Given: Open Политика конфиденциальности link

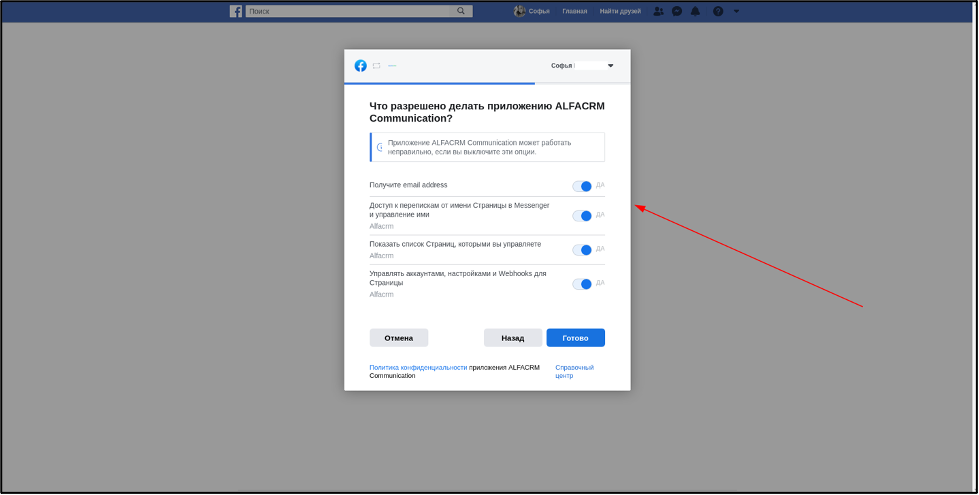Looking at the screenshot, I should 418,368.
